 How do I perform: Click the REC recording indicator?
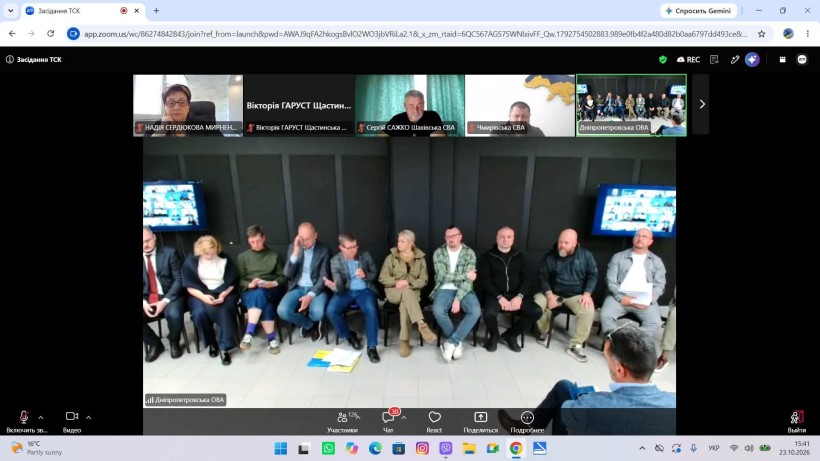688,60
